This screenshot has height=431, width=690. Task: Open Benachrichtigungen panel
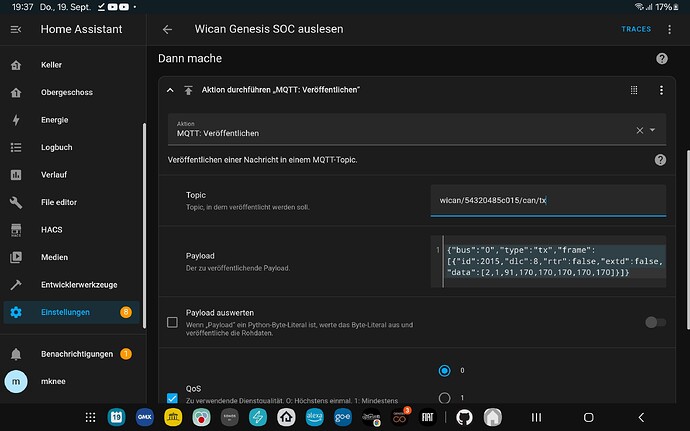coord(71,354)
